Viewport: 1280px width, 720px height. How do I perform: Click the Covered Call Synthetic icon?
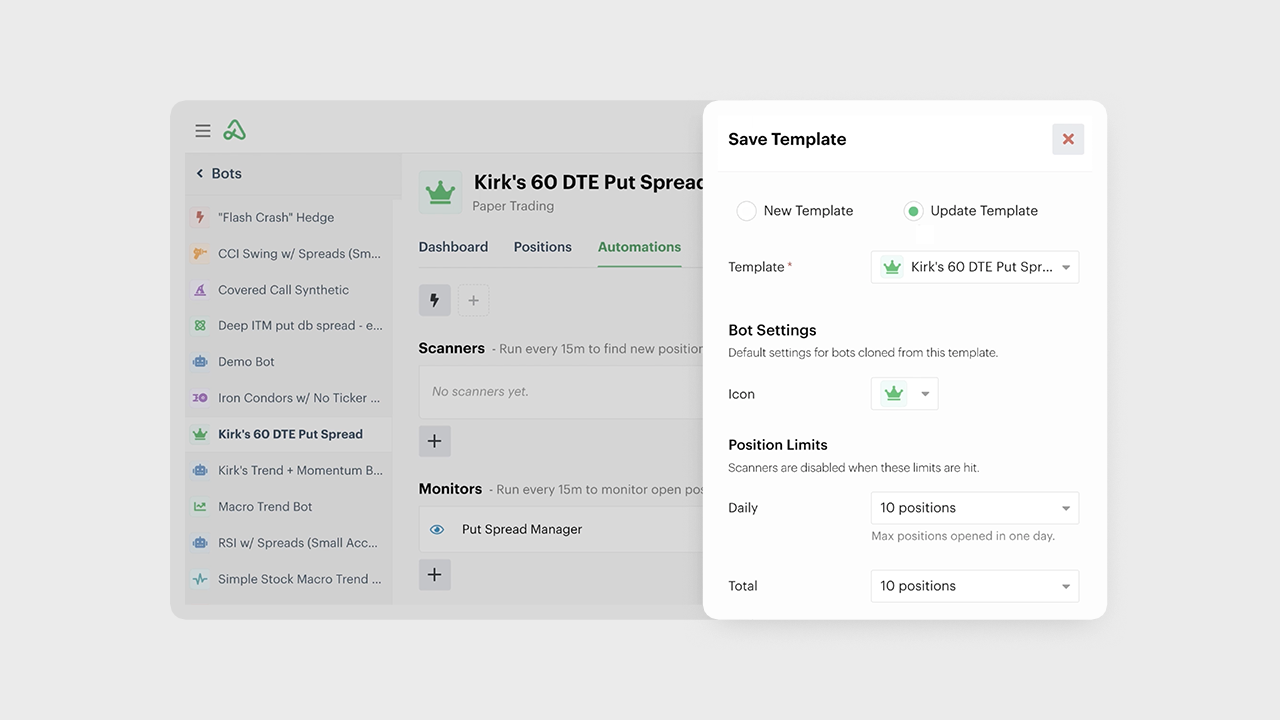(x=200, y=289)
